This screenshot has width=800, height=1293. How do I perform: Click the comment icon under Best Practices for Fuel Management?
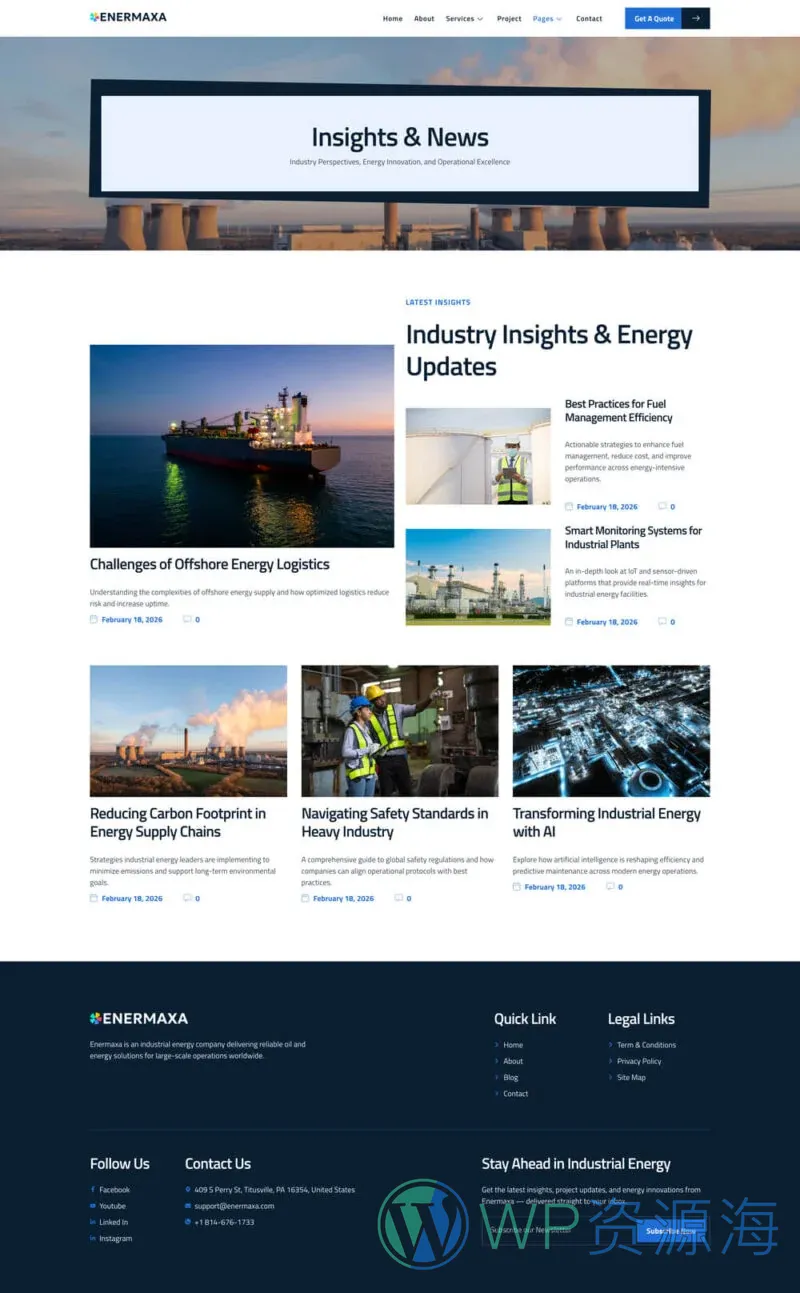(x=662, y=506)
